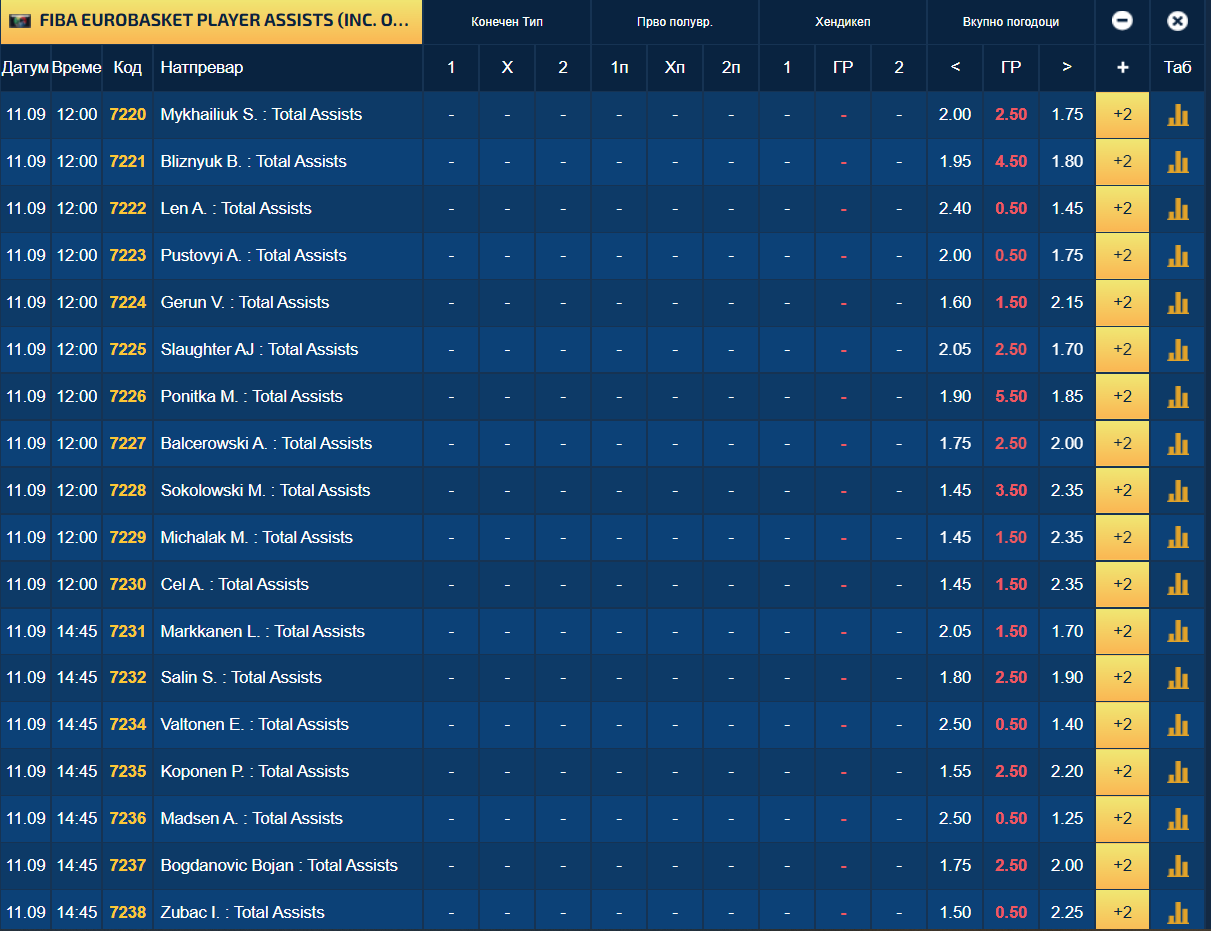1211x931 pixels.
Task: Select event code 7226
Action: (128, 397)
